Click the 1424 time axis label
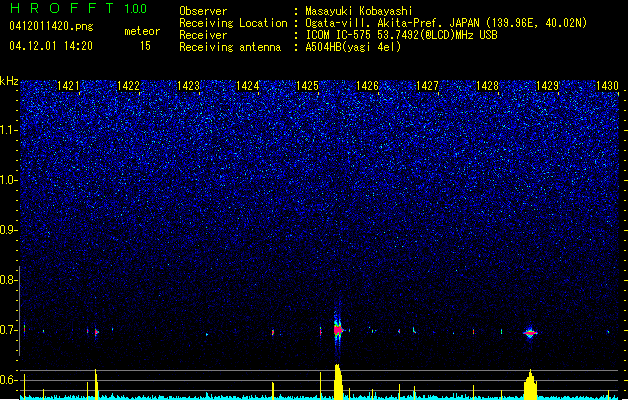Viewport: 629px width, 400px height. [248, 86]
